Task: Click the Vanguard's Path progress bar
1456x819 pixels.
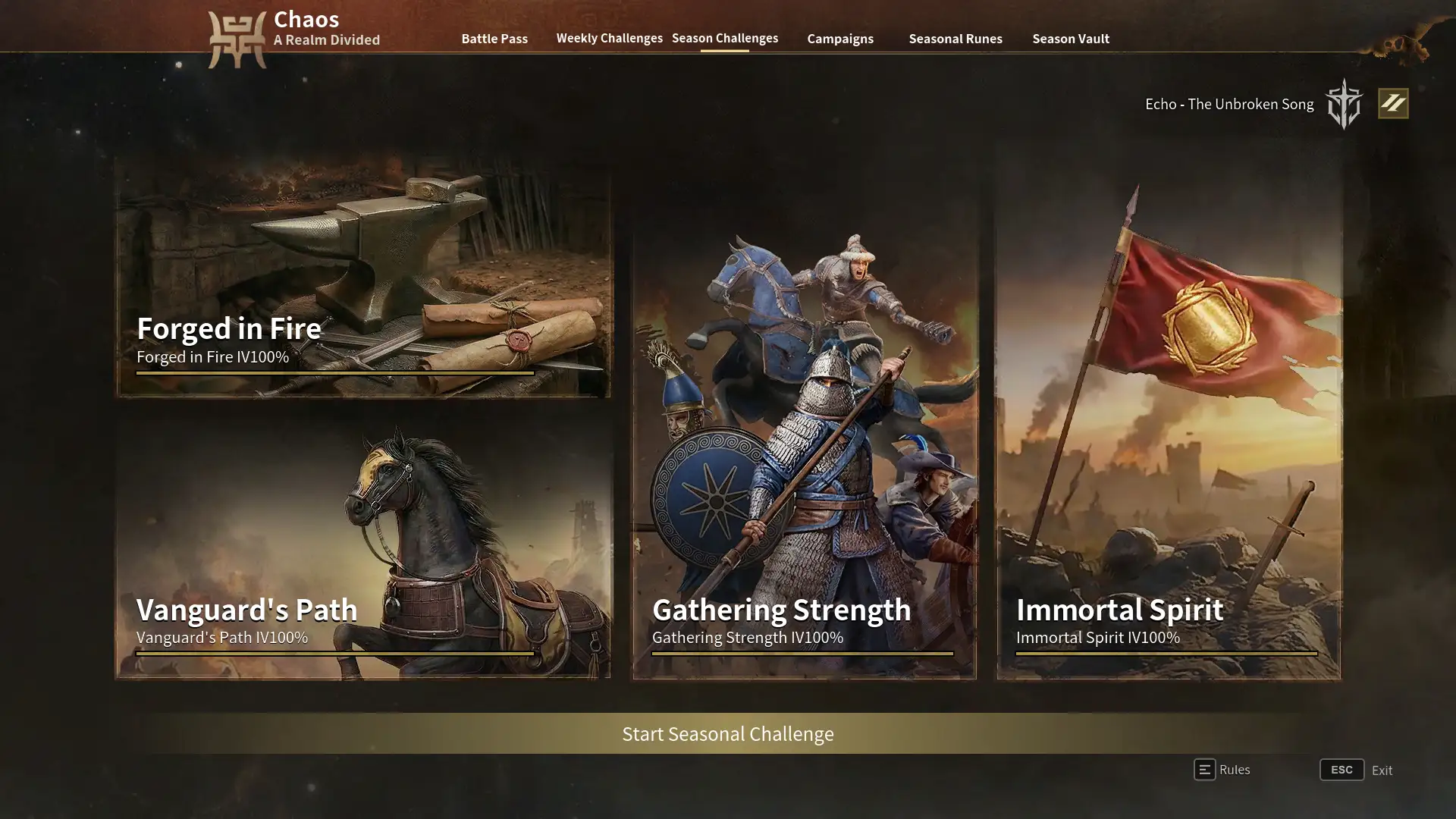Action: point(335,653)
